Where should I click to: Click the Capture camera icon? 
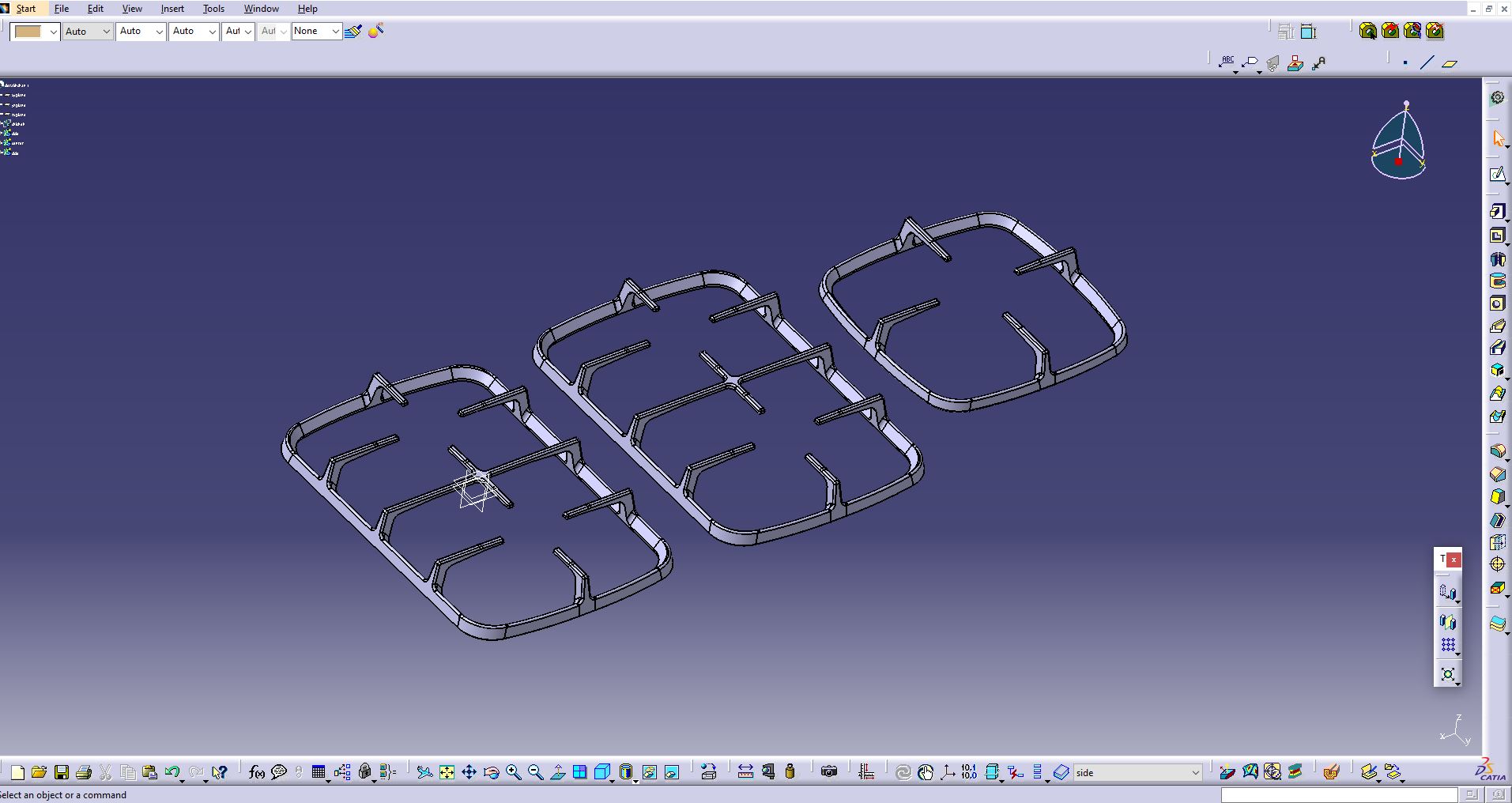click(x=828, y=771)
